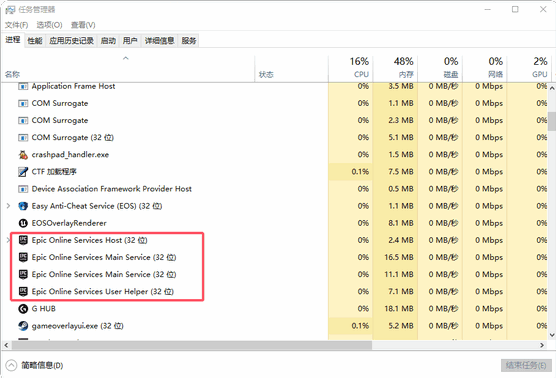Click the Easy Anti-Cheat Service icon
556x378 pixels.
[x=23, y=206]
